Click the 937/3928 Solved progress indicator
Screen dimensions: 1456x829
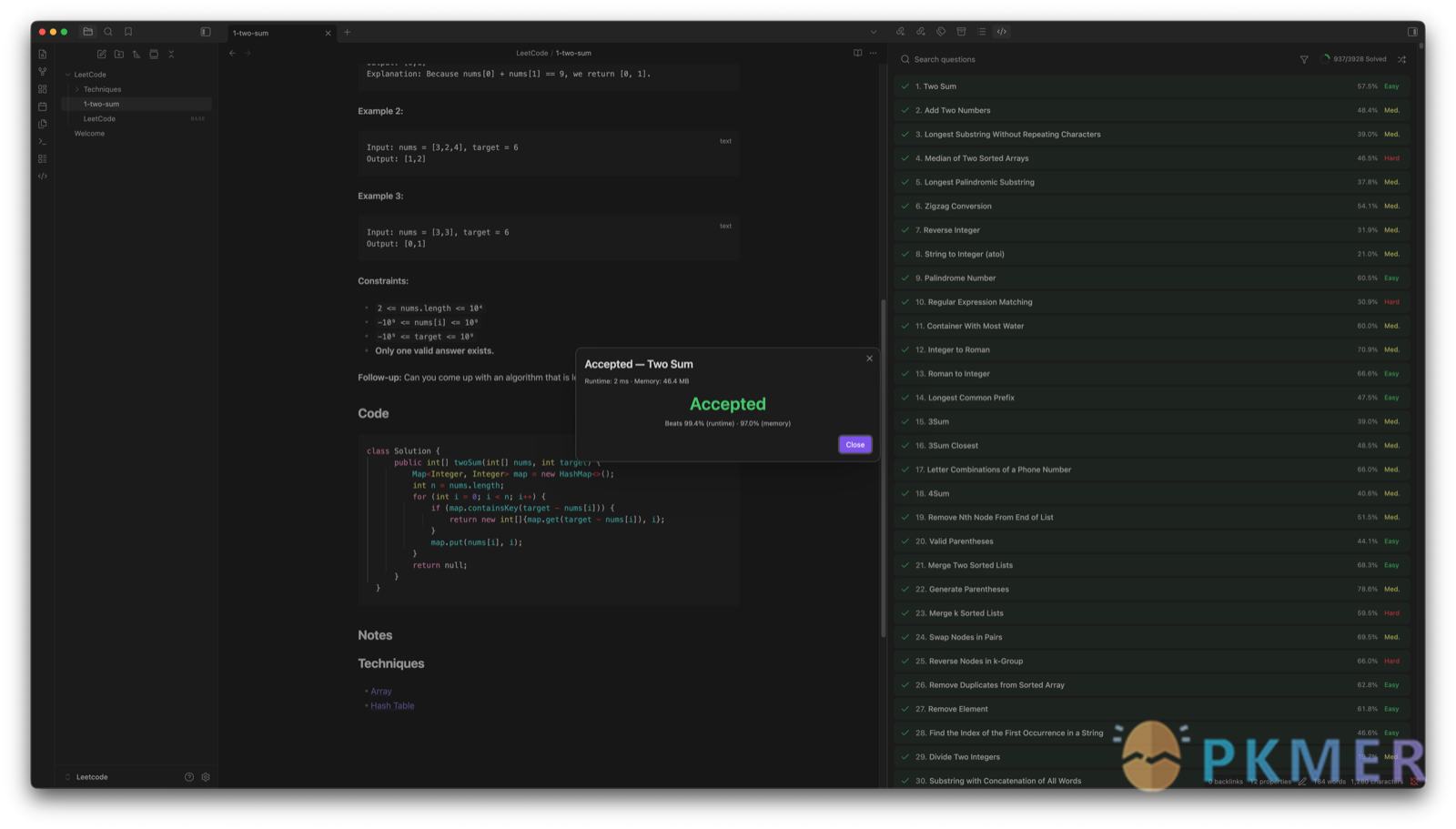tap(1354, 59)
